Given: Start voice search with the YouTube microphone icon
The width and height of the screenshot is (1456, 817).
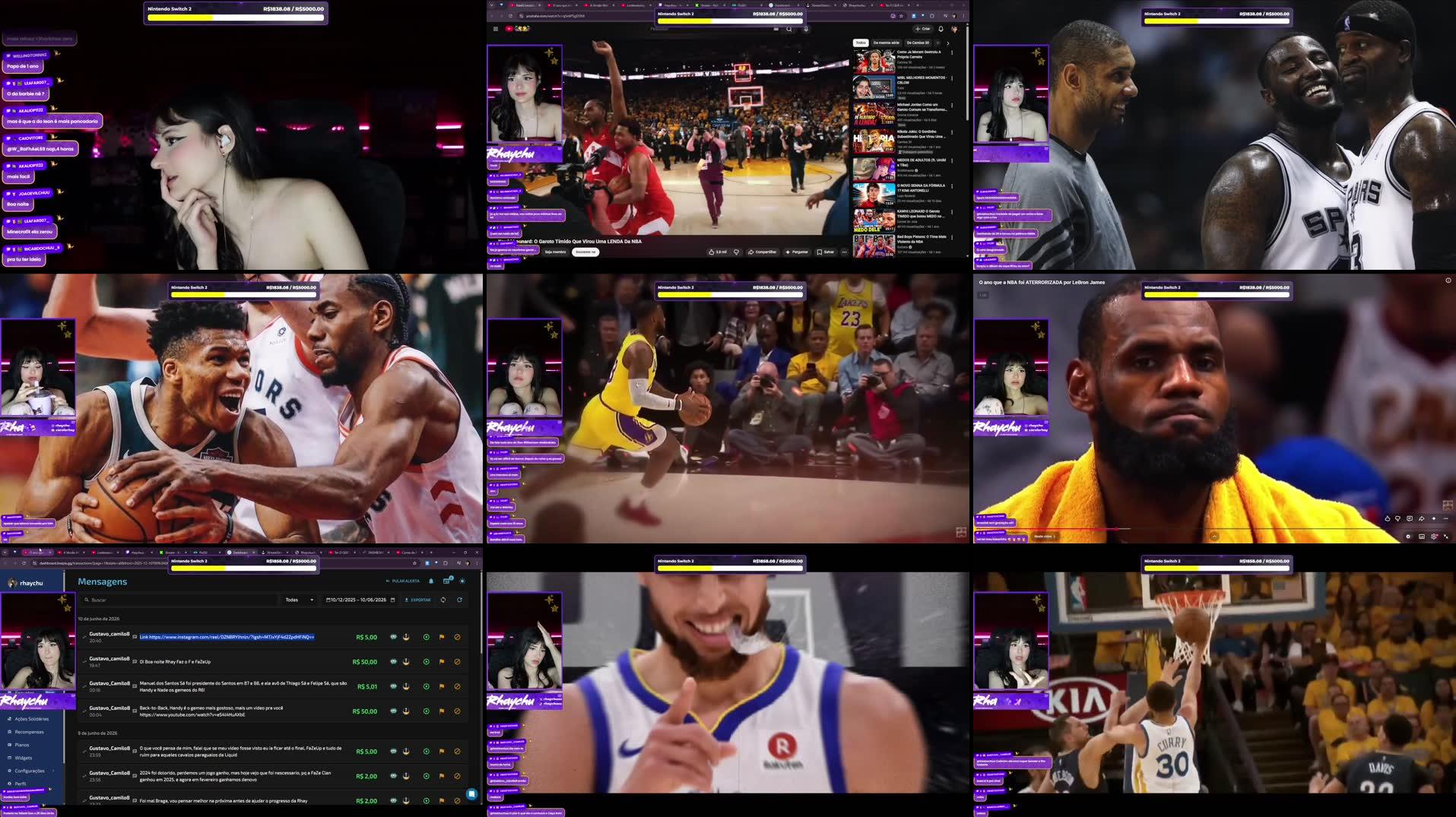Looking at the screenshot, I should tap(806, 29).
